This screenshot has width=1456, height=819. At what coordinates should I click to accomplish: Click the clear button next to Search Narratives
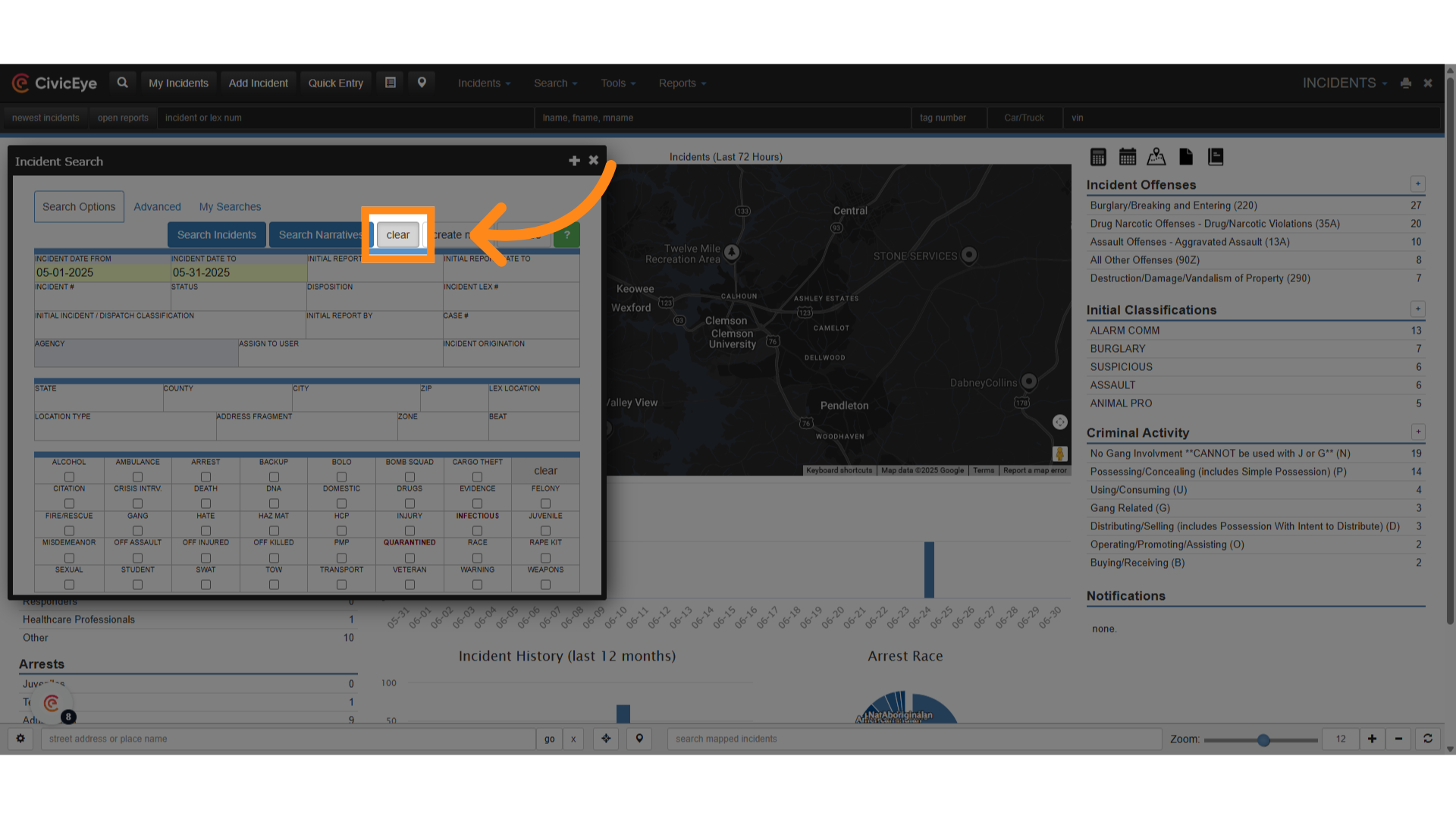[398, 235]
